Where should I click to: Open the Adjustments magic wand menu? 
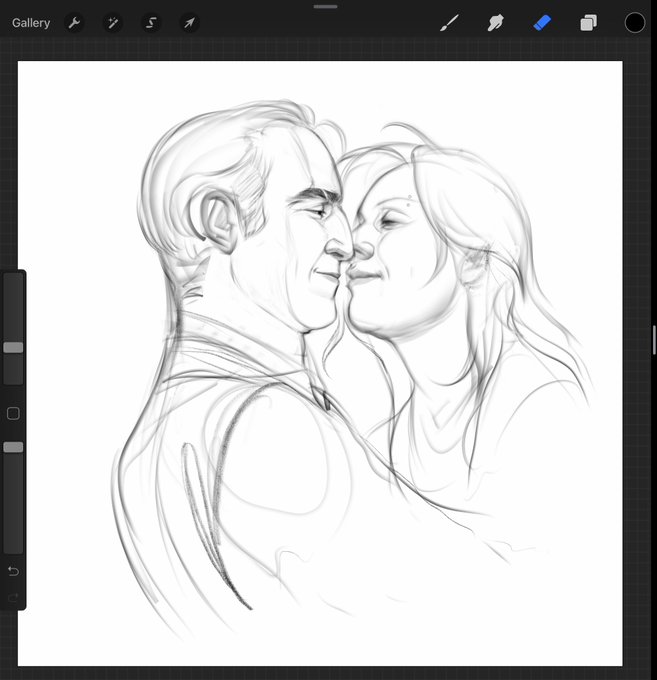[113, 23]
